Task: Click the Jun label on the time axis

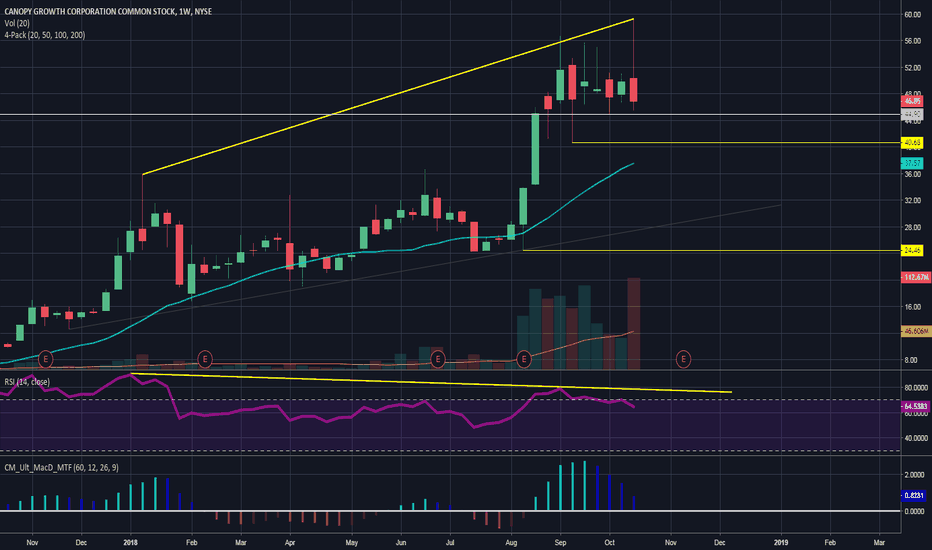Action: click(x=401, y=542)
